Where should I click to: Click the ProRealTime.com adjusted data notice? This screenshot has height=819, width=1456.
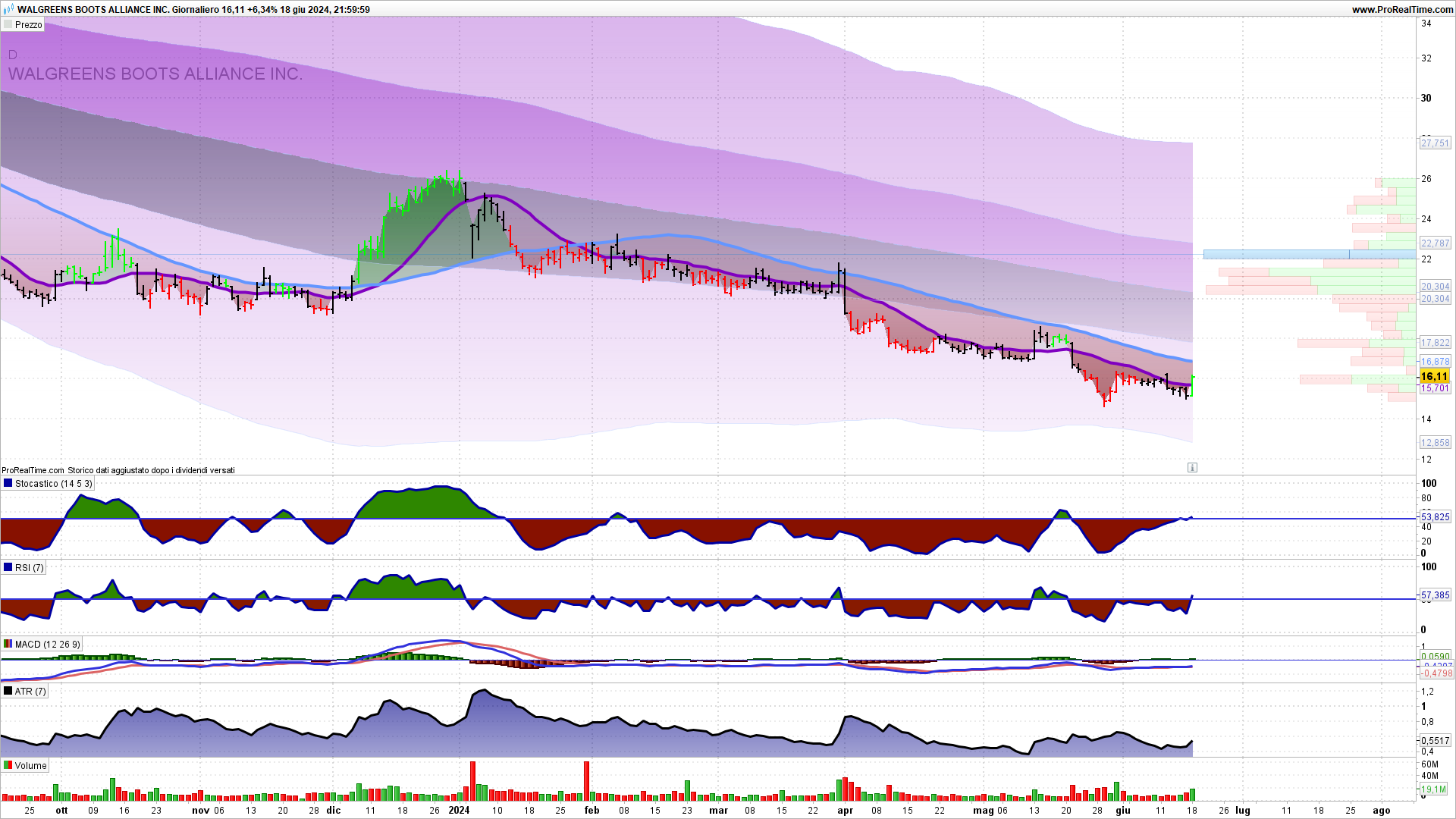point(118,470)
